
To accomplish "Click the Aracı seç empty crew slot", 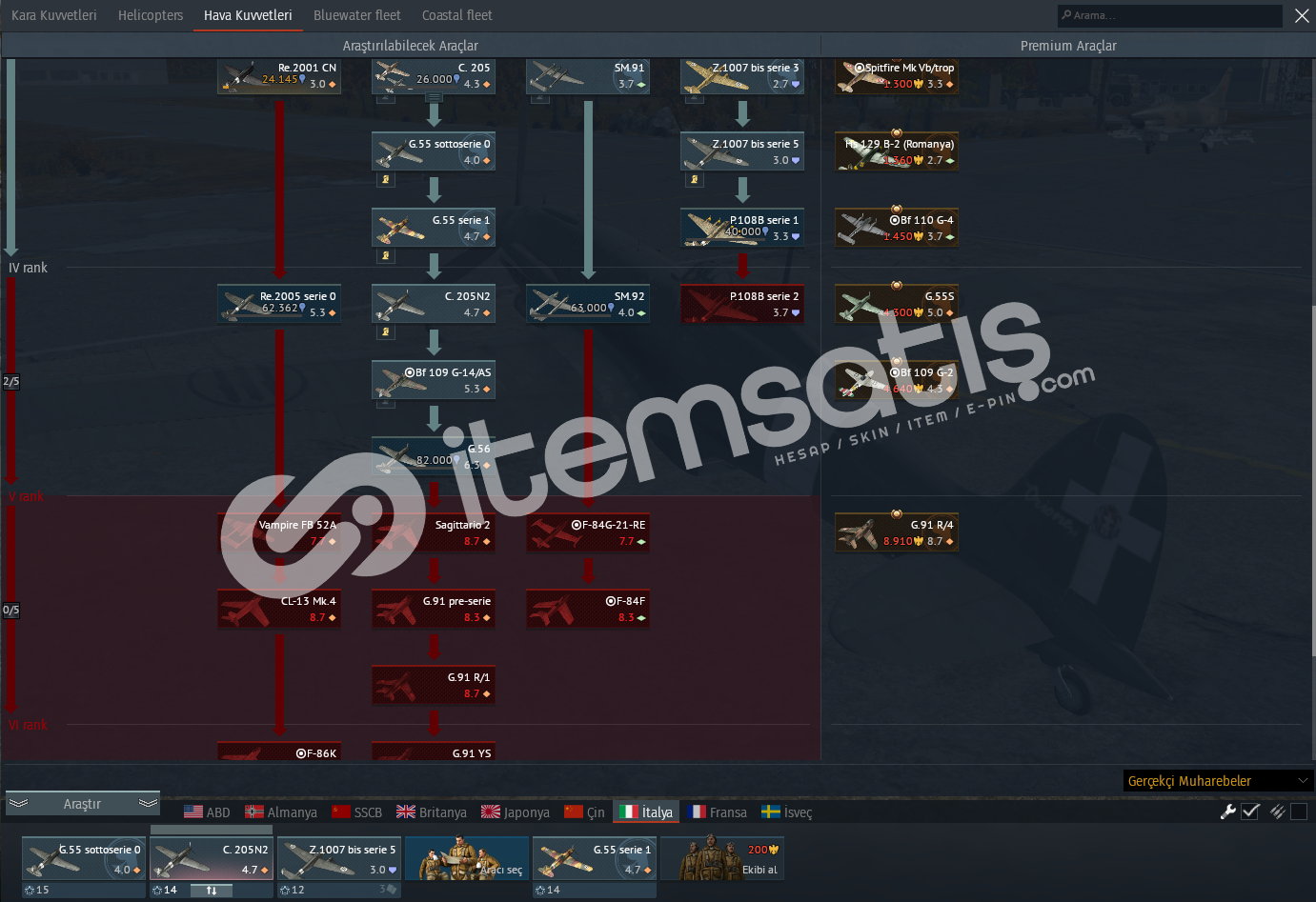I will [467, 858].
